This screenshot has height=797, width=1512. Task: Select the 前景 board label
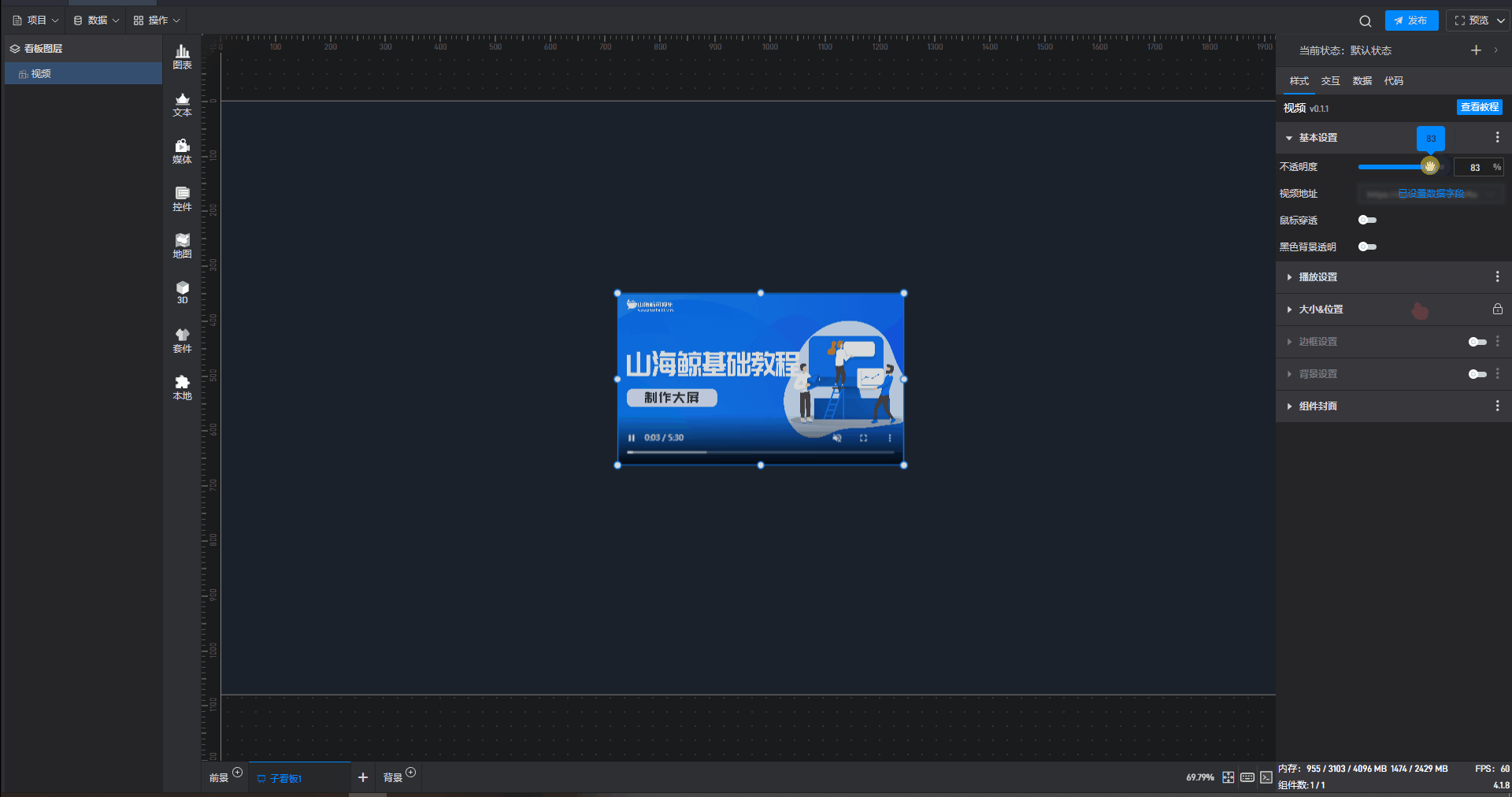pyautogui.click(x=219, y=778)
